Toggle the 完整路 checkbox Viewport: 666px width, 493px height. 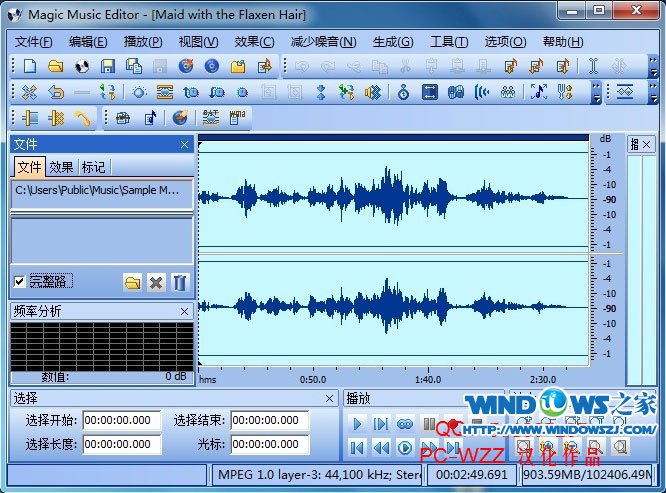[20, 281]
